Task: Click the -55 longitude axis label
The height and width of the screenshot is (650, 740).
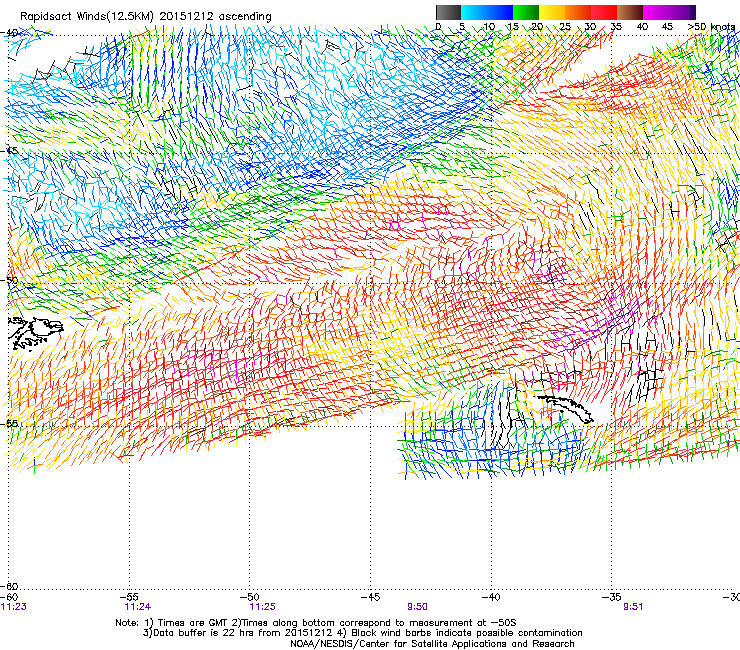Action: [x=130, y=597]
